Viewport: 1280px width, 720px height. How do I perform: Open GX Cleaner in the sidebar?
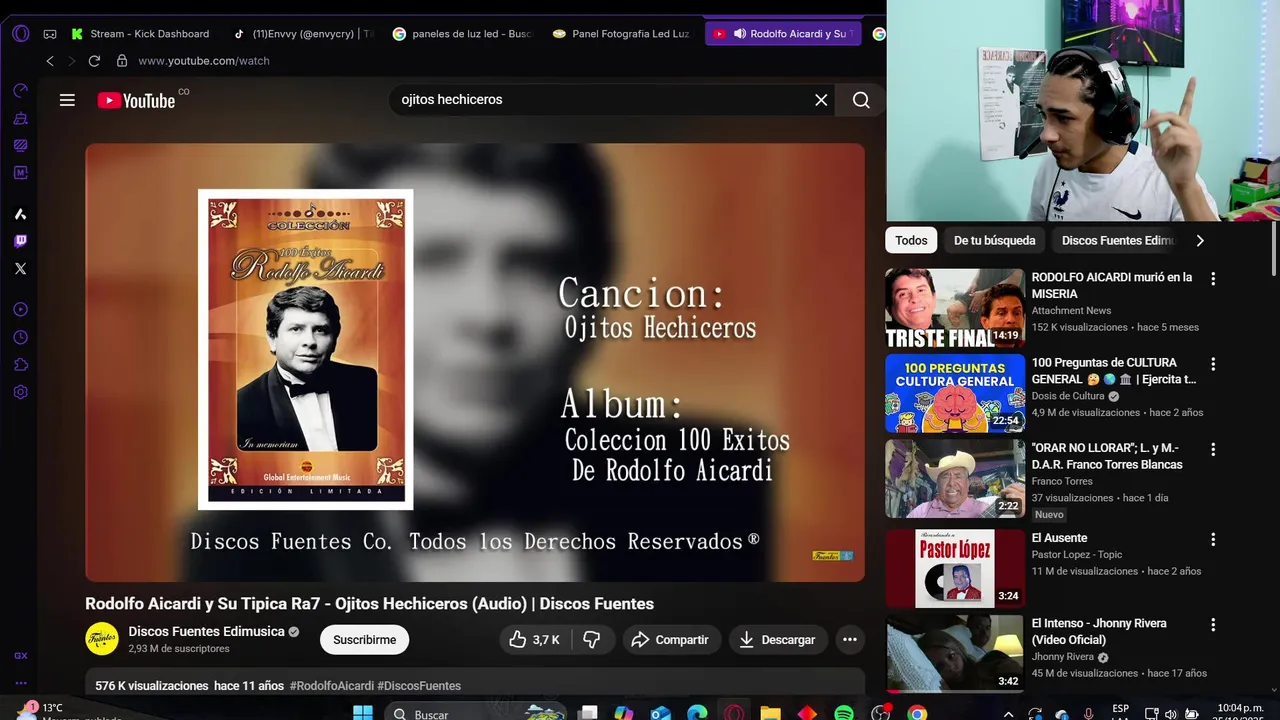click(x=20, y=118)
